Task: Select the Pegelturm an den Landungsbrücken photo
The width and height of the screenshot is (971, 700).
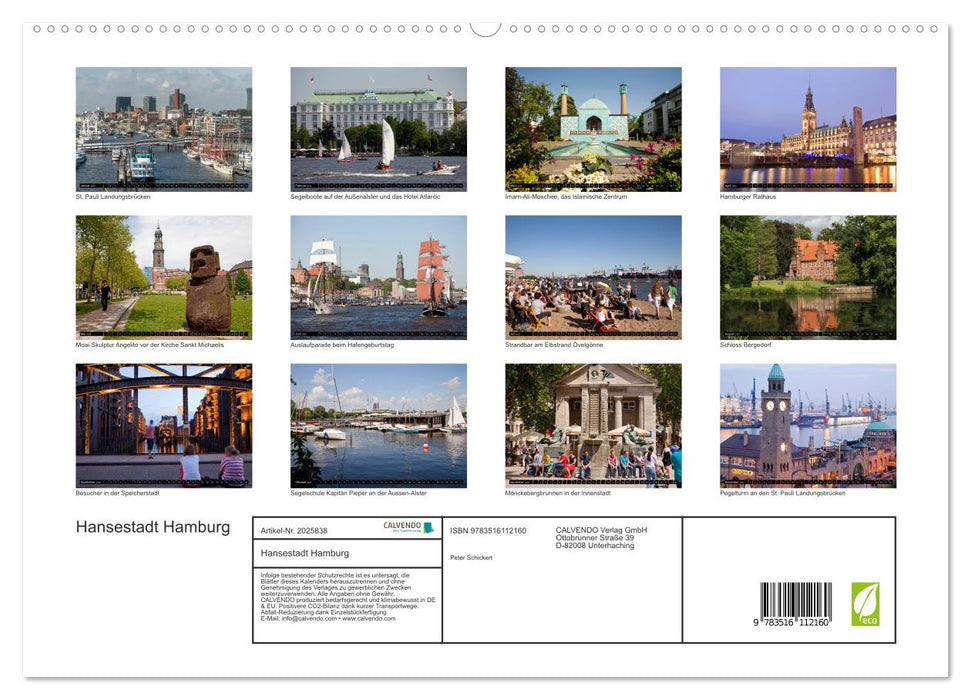Action: click(x=808, y=424)
